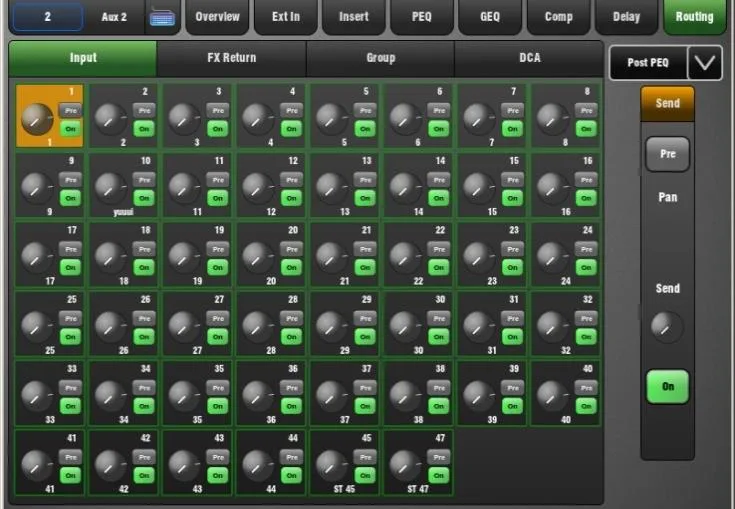735x509 pixels.
Task: Click channel 38 send knob
Action: (x=405, y=397)
